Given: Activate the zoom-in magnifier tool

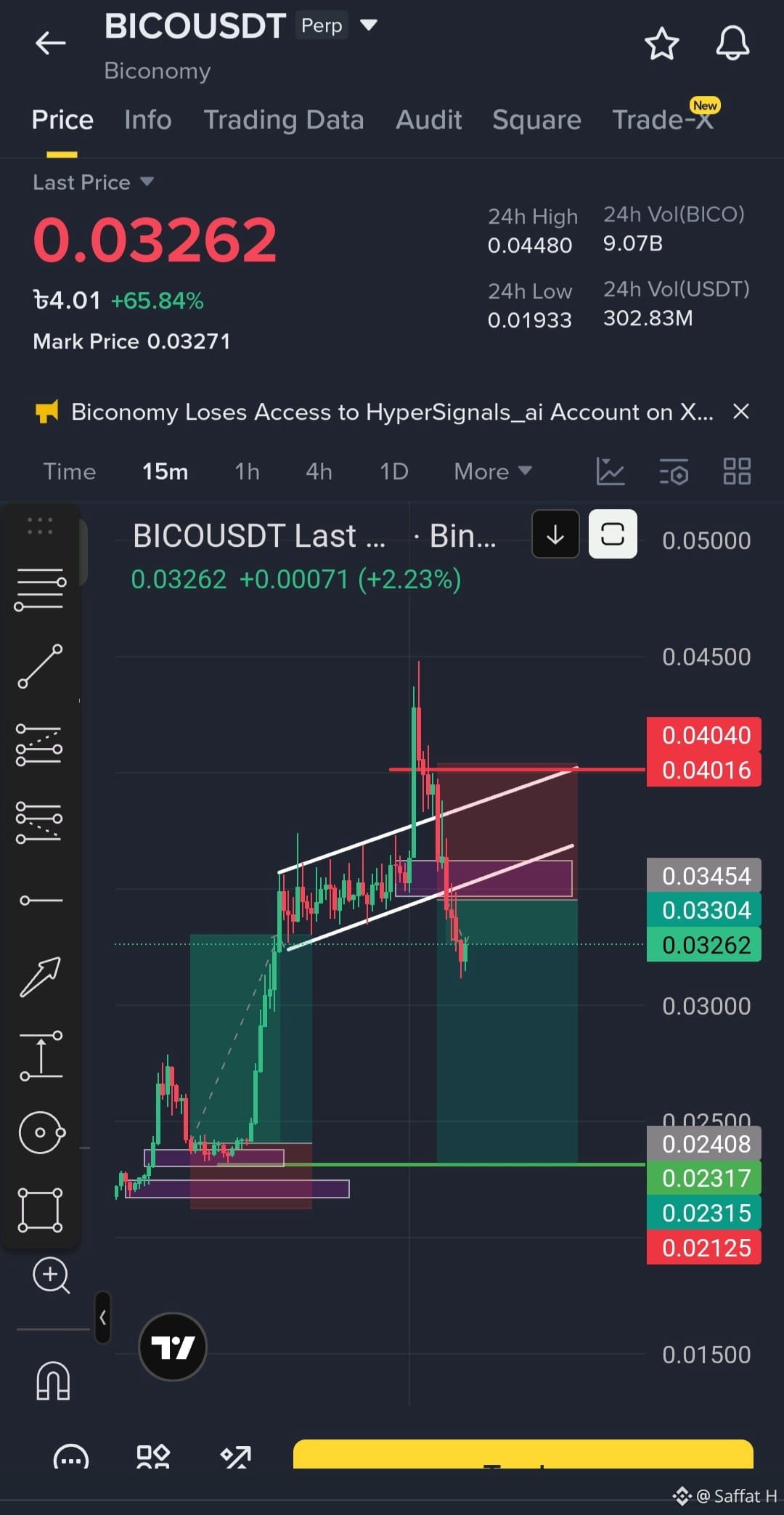Looking at the screenshot, I should [51, 1275].
